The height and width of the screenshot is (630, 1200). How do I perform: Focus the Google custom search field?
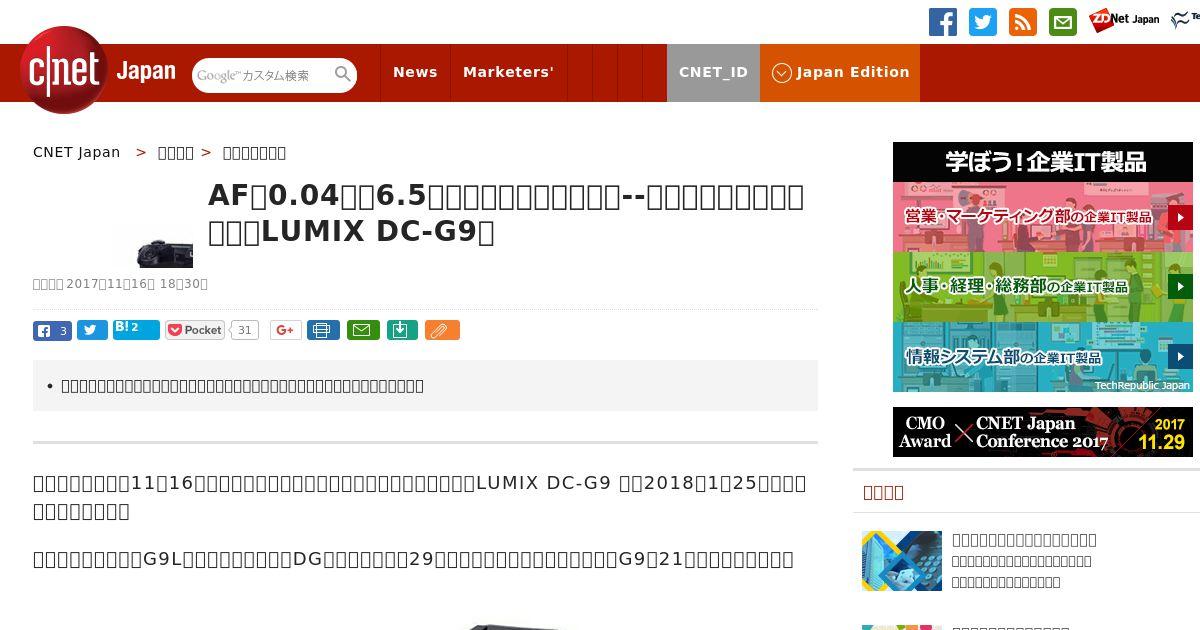(263, 75)
